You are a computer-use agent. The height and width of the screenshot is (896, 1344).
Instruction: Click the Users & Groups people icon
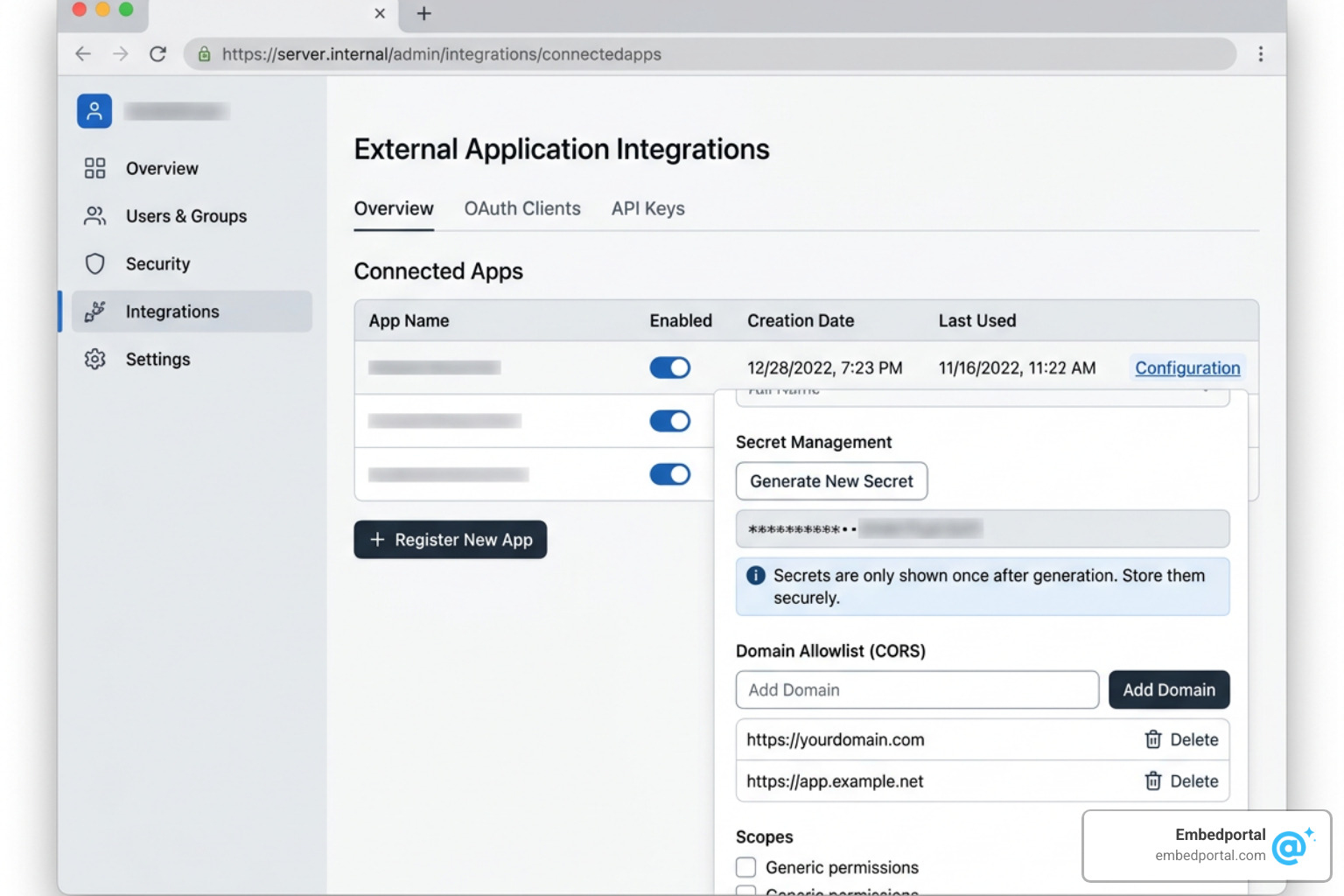(x=94, y=216)
